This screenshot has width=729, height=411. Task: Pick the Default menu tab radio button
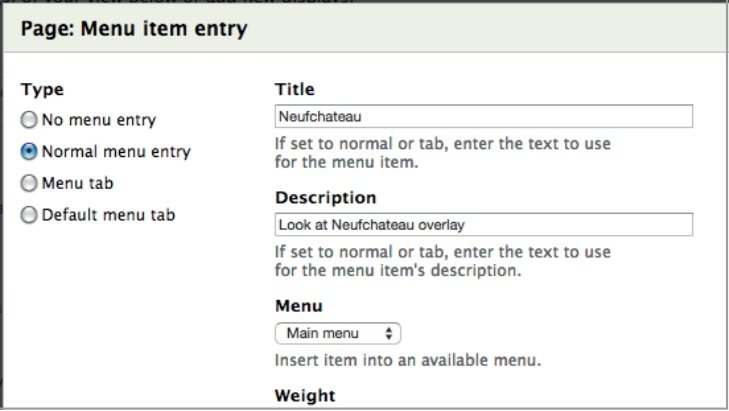tap(29, 214)
